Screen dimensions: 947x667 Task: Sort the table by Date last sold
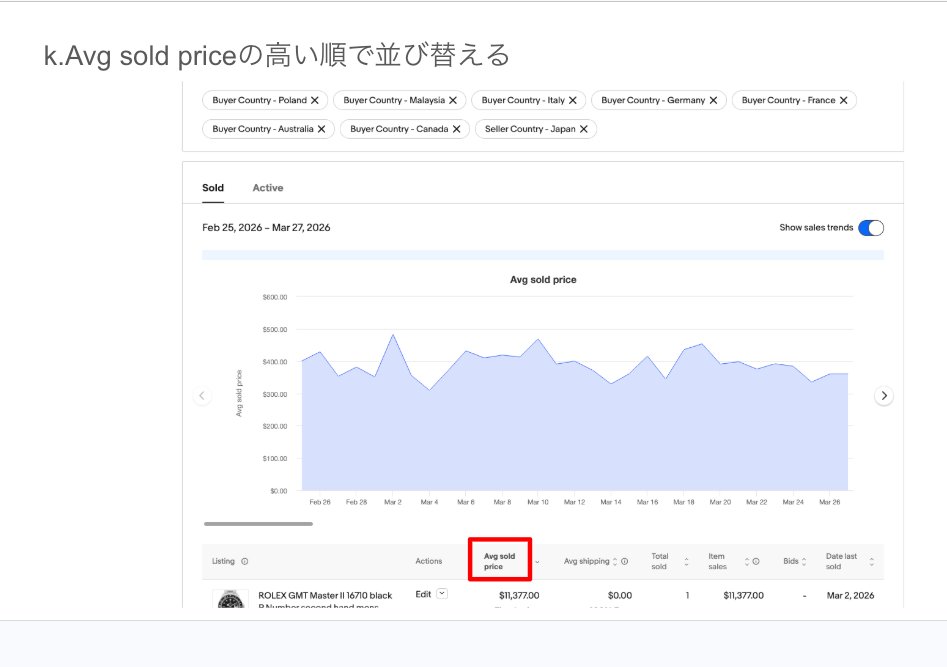(x=871, y=562)
